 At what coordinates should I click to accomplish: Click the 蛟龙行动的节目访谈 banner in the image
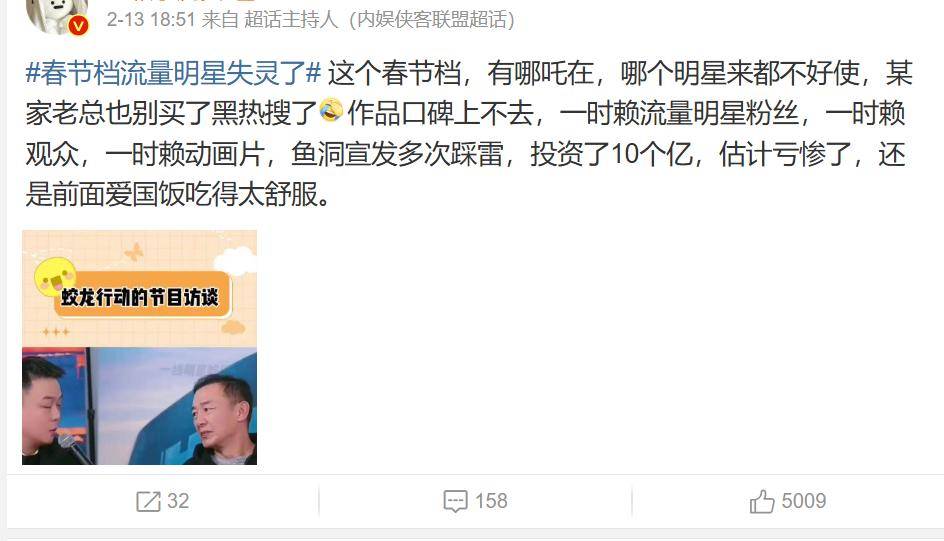pos(142,295)
